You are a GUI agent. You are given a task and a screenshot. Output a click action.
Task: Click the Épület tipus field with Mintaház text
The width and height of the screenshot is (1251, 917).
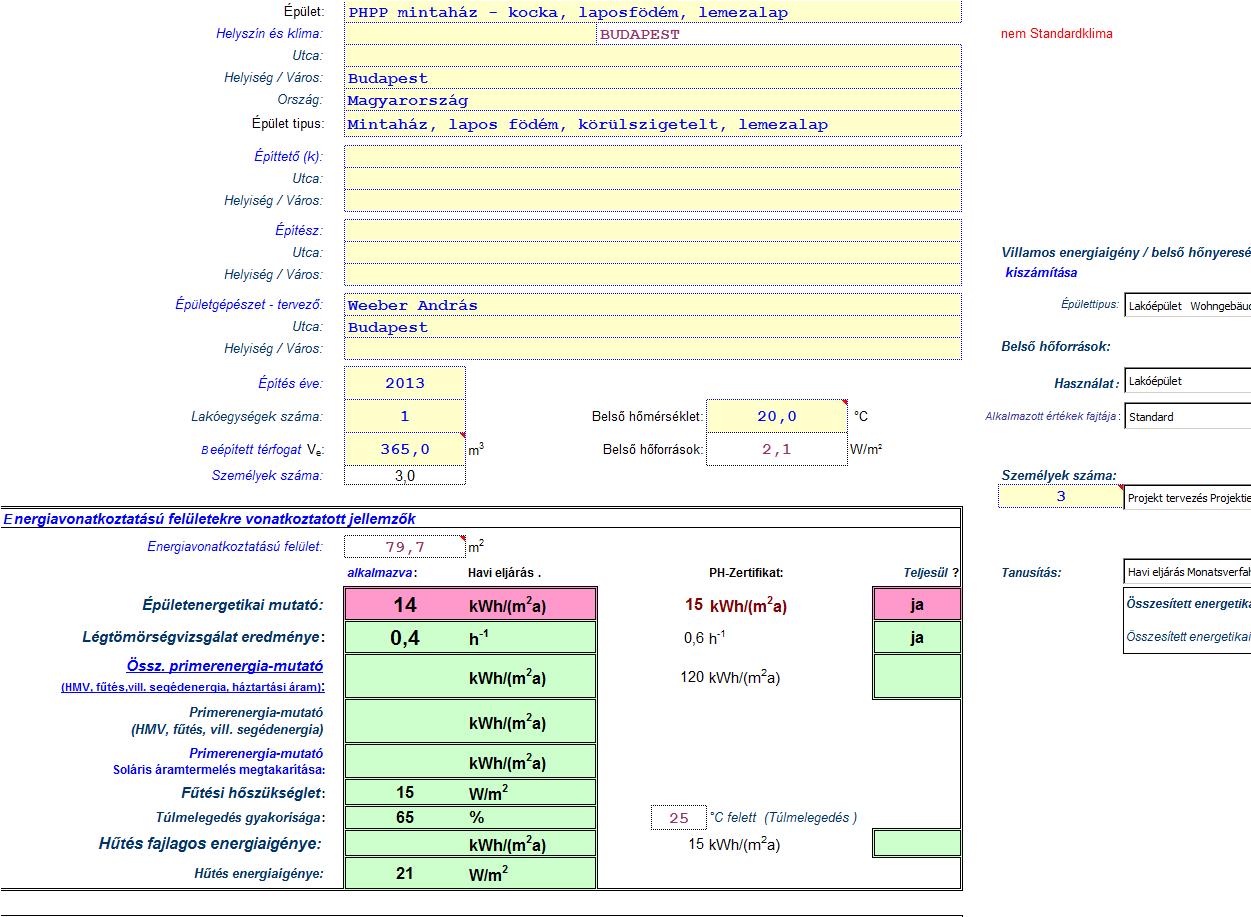point(652,125)
